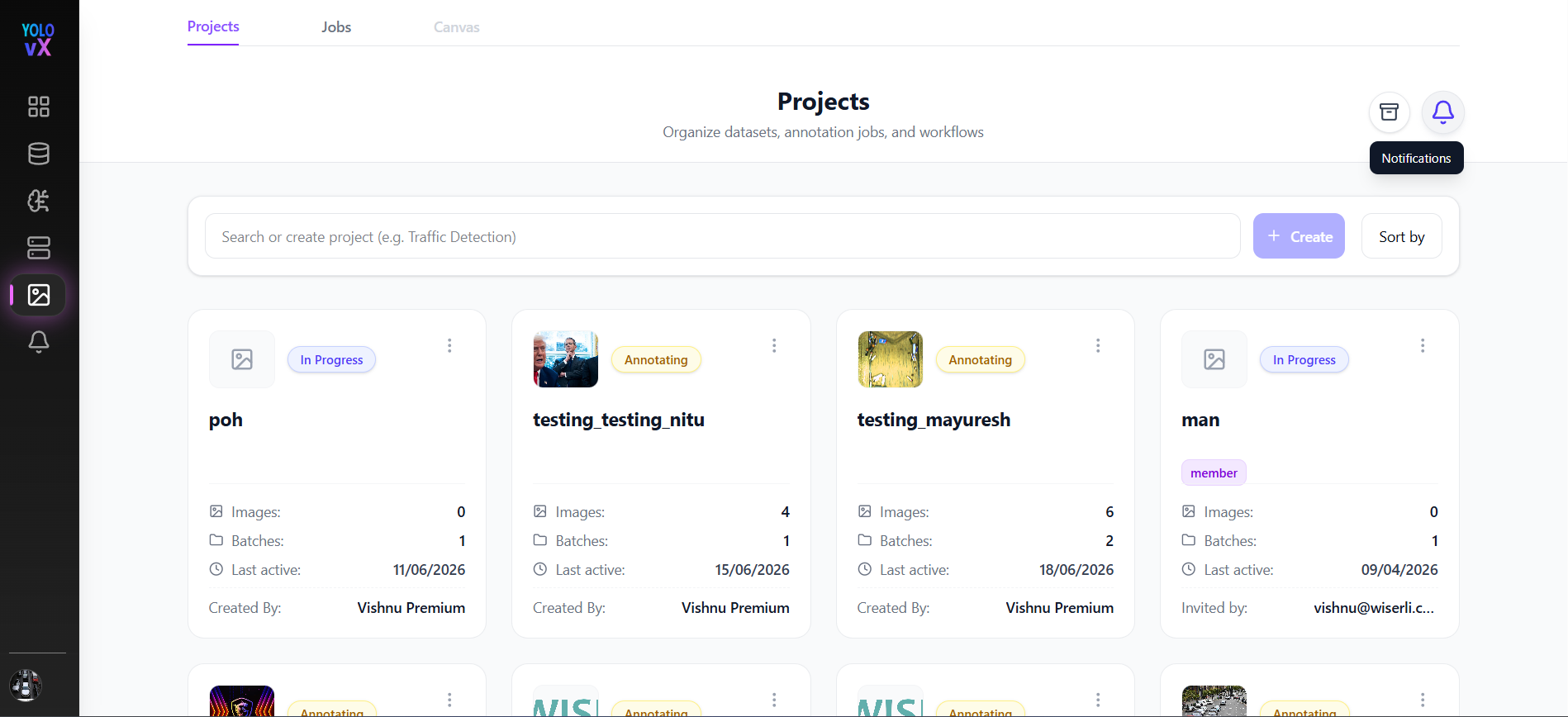The image size is (1568, 717).
Task: Click the YOLO vX logo
Action: [x=38, y=40]
